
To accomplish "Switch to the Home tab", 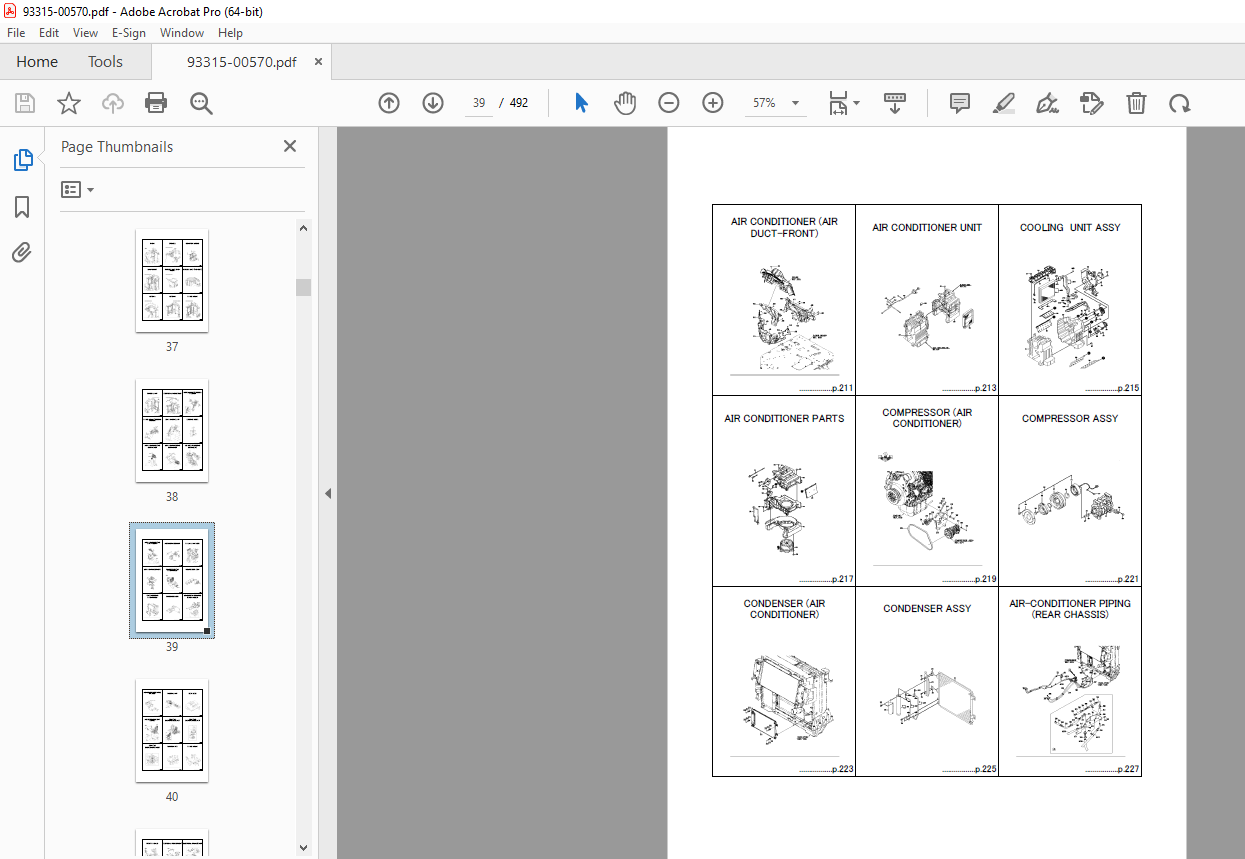I will click(37, 62).
